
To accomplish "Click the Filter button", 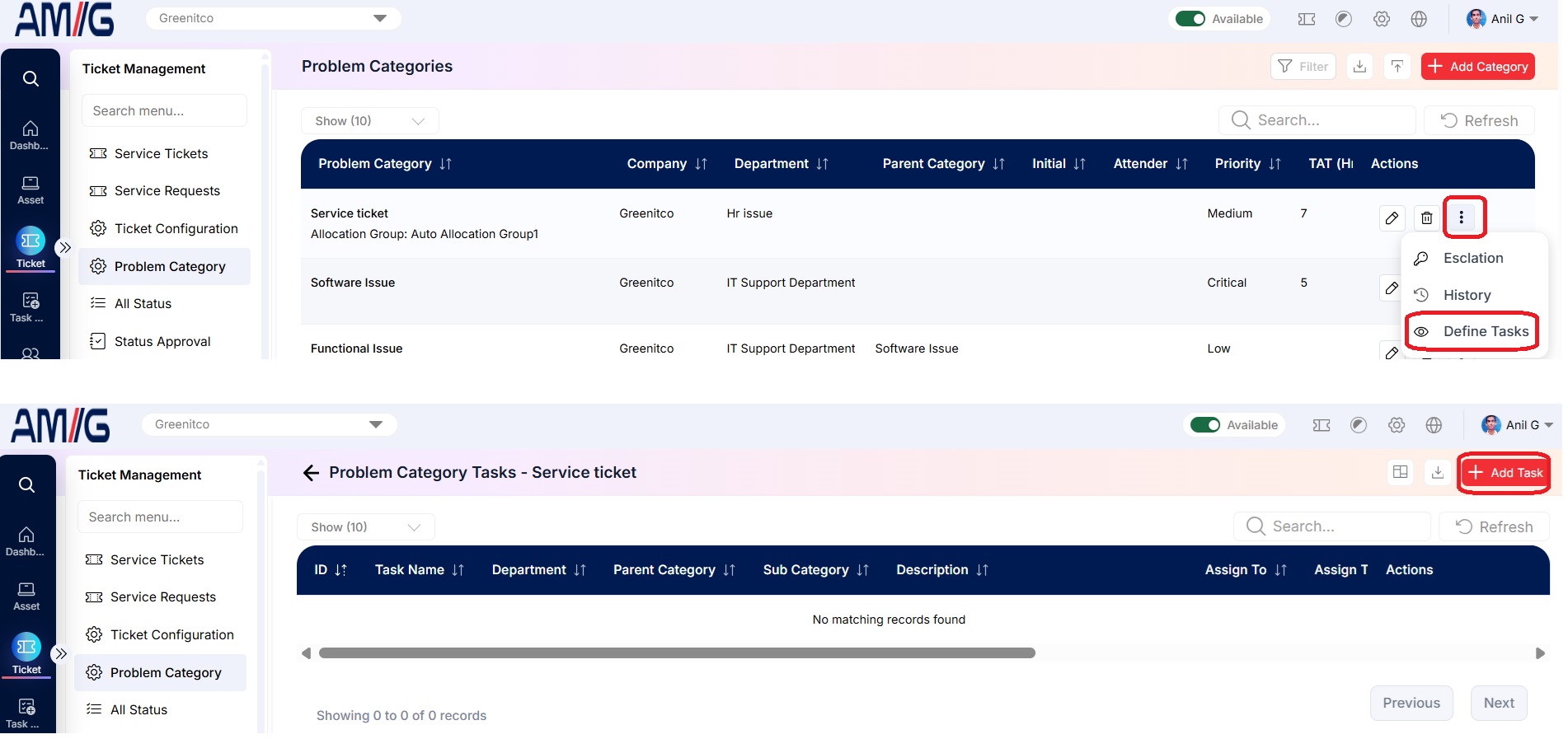I will 1303,67.
